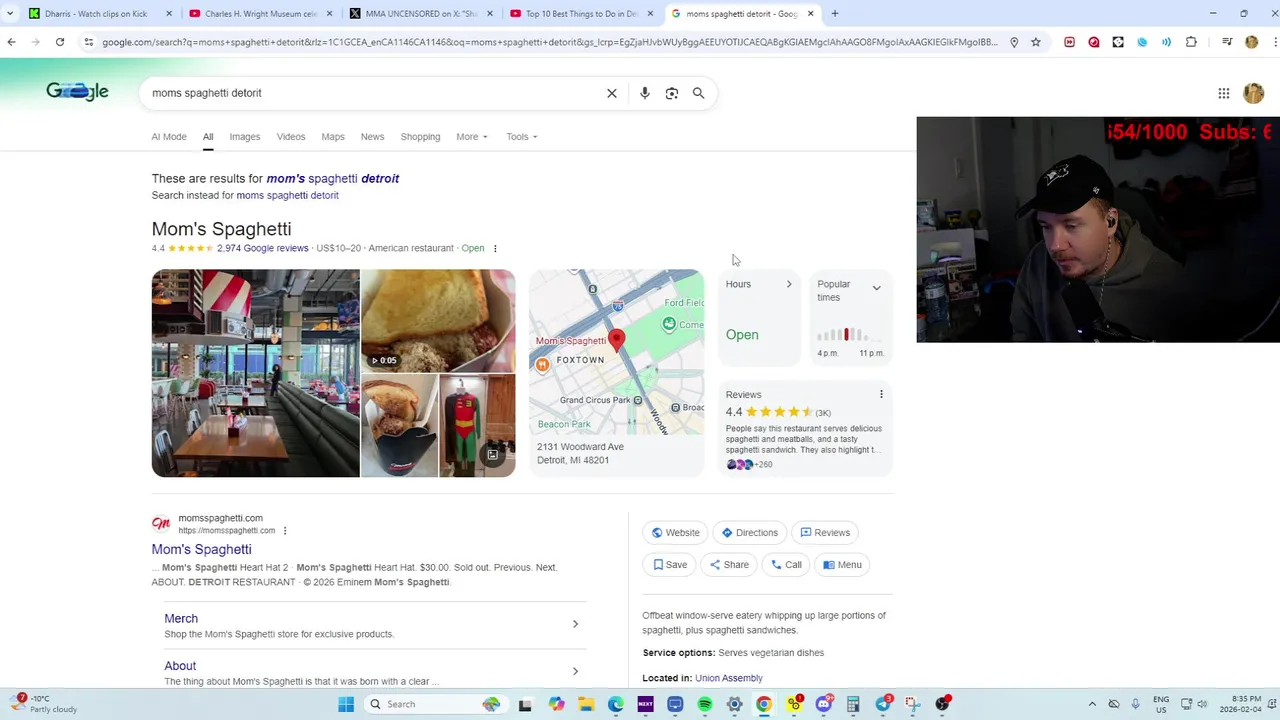Open the Union Assembly location link

pos(729,678)
